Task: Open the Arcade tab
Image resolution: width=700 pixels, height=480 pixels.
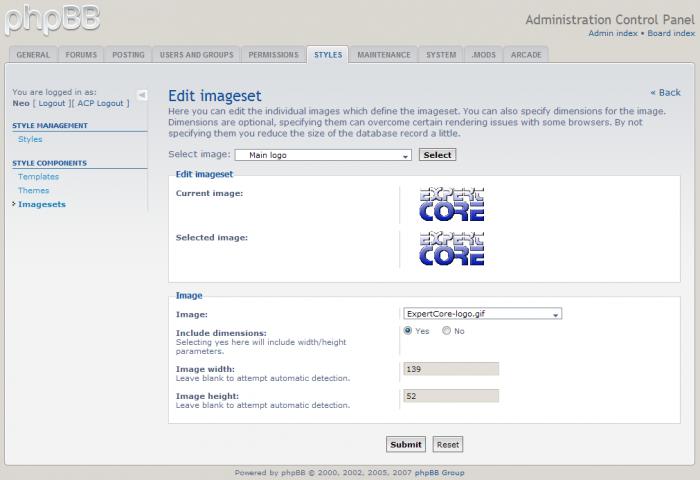Action: [526, 55]
